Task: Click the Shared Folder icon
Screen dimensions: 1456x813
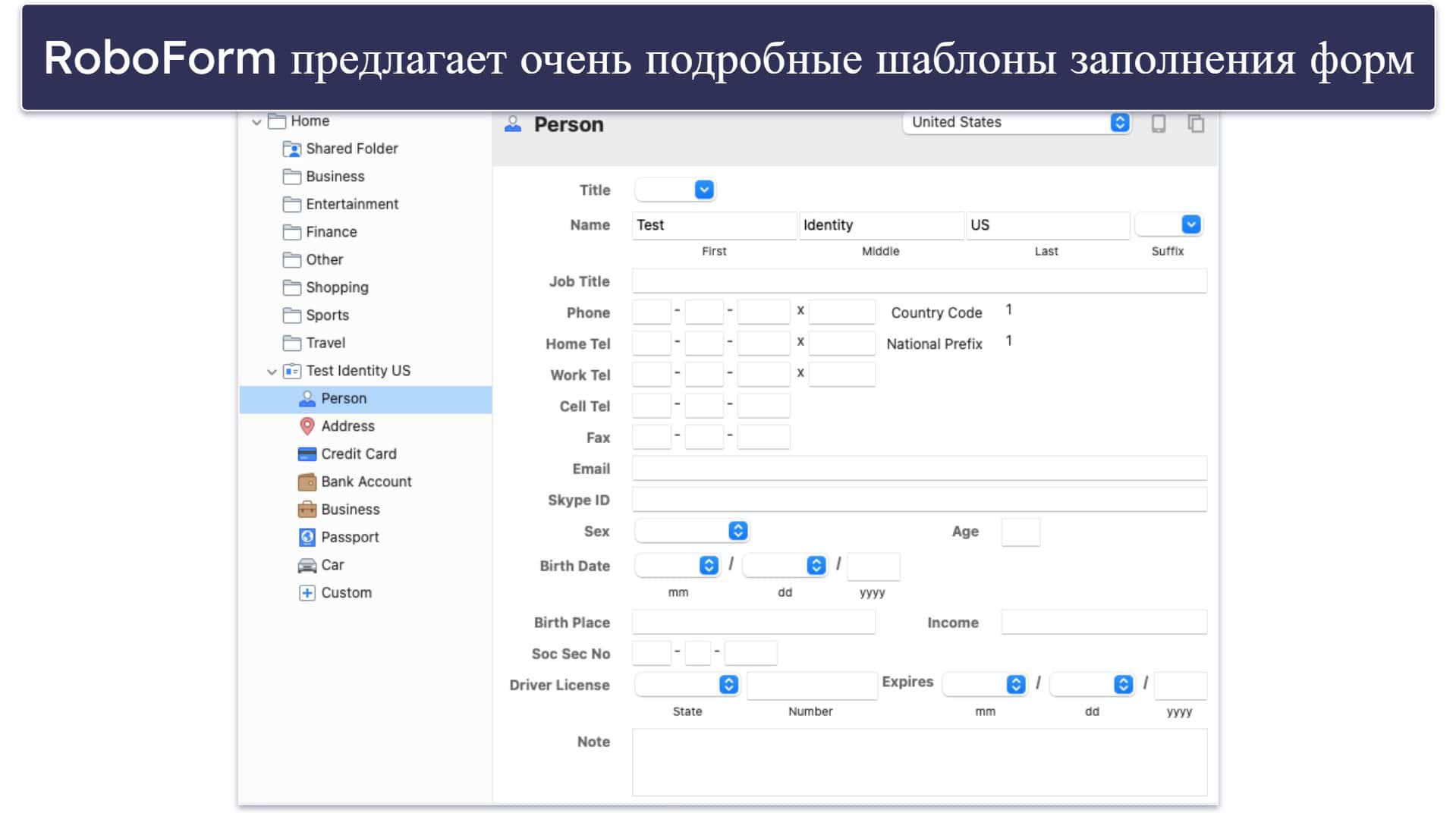Action: tap(292, 149)
